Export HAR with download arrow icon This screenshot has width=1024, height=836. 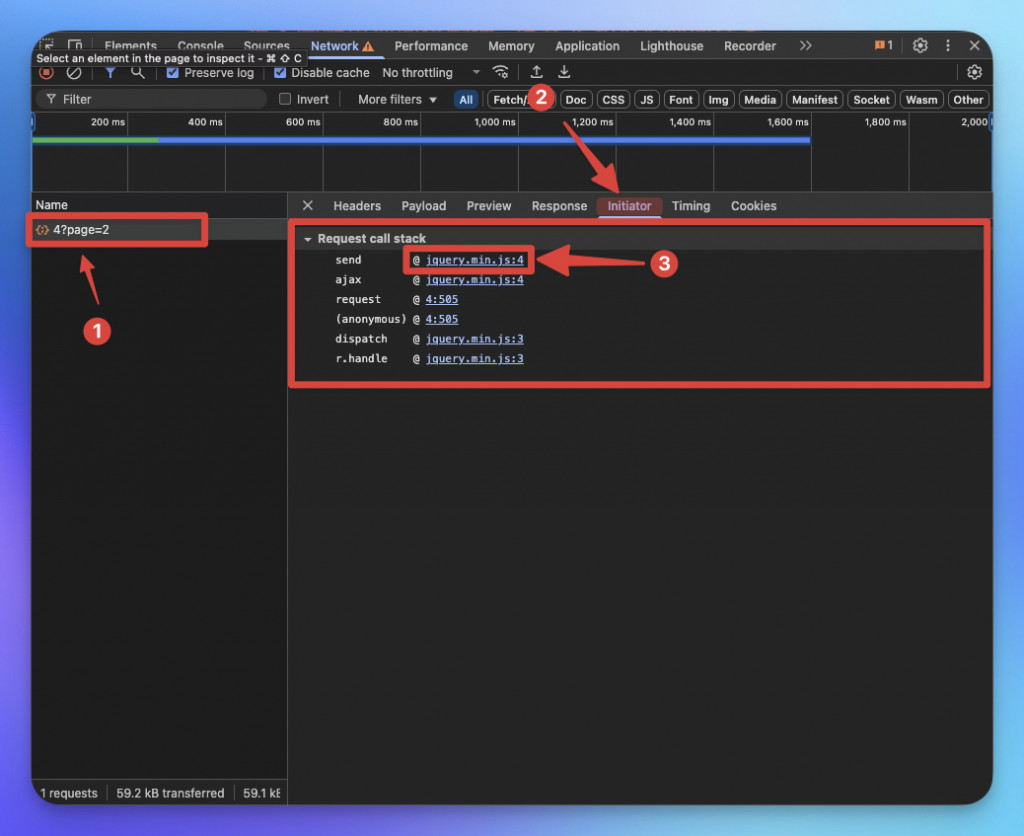[564, 72]
